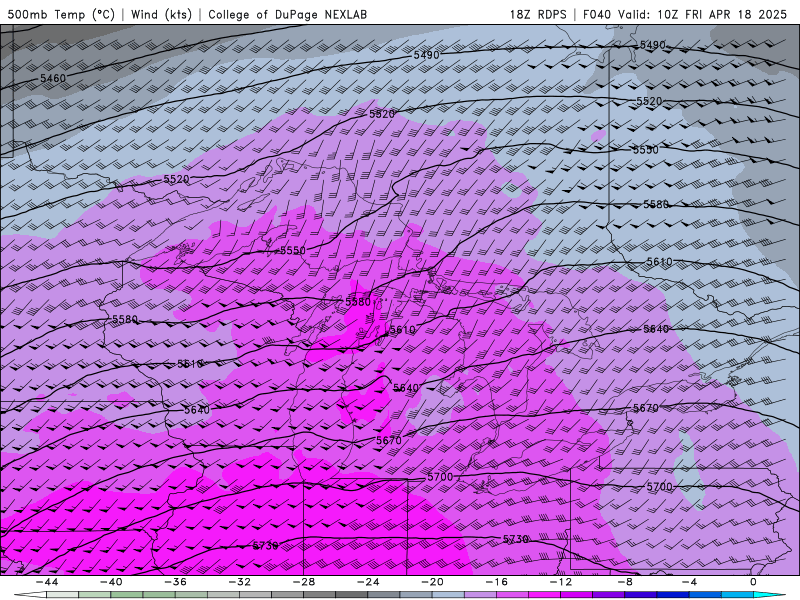Click the rightmost 5730 contour label

[516, 539]
